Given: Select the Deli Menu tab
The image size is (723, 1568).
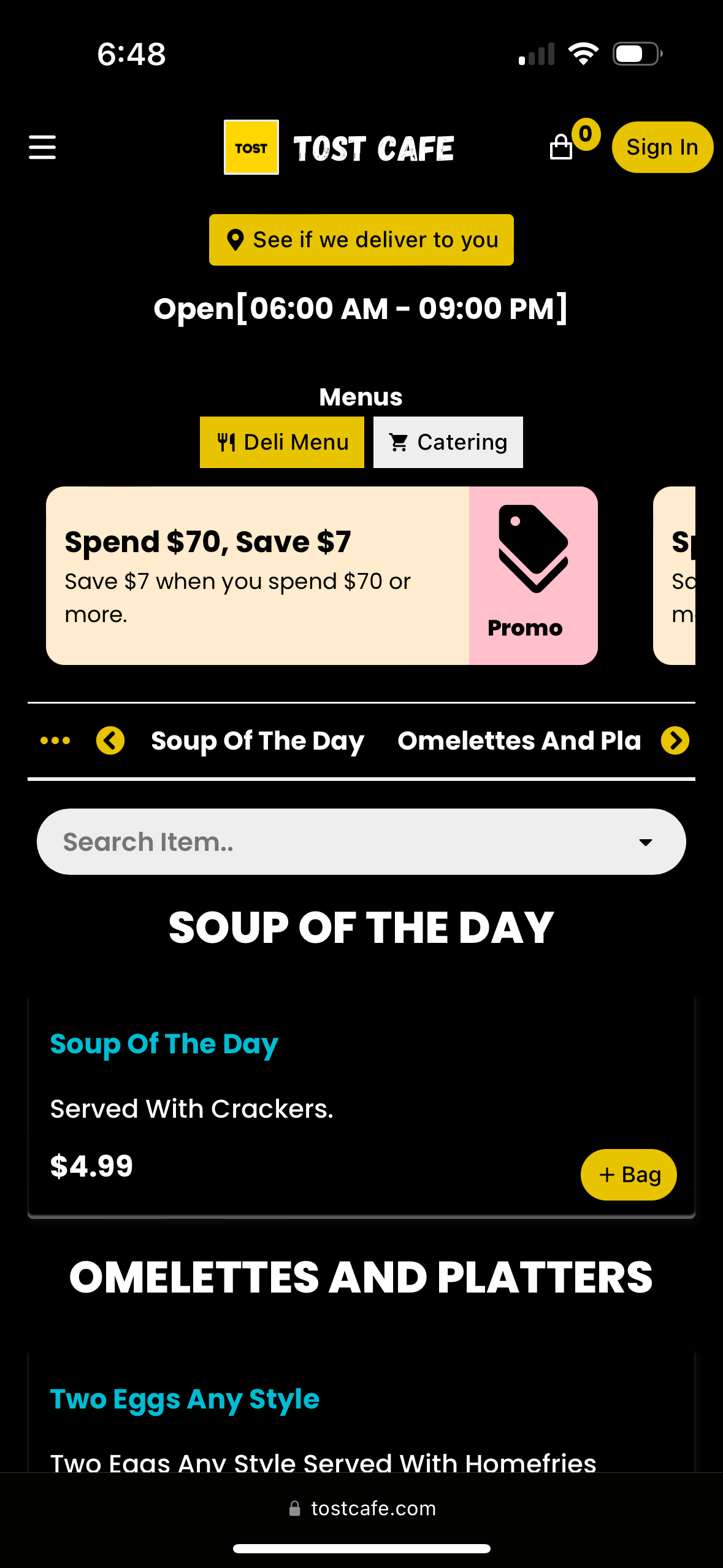Looking at the screenshot, I should point(282,442).
